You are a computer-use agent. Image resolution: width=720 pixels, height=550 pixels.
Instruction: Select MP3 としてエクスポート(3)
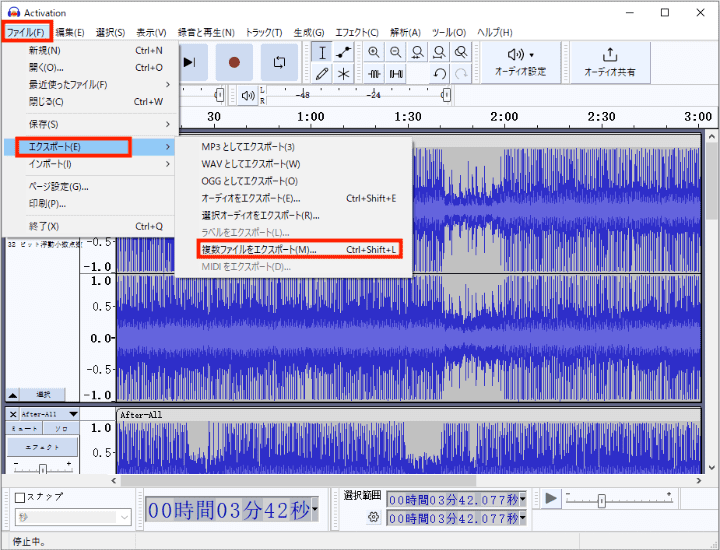tap(293, 147)
